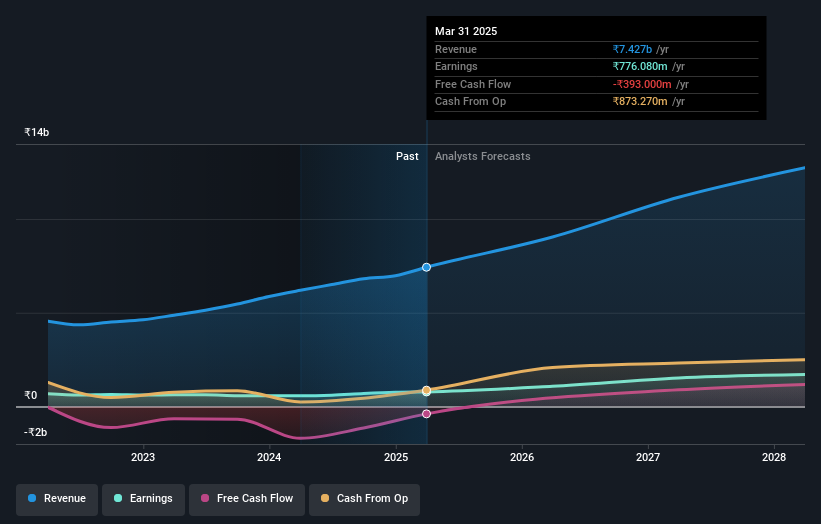821x524 pixels.
Task: Toggle the Cash From Op legend button
Action: 364,498
